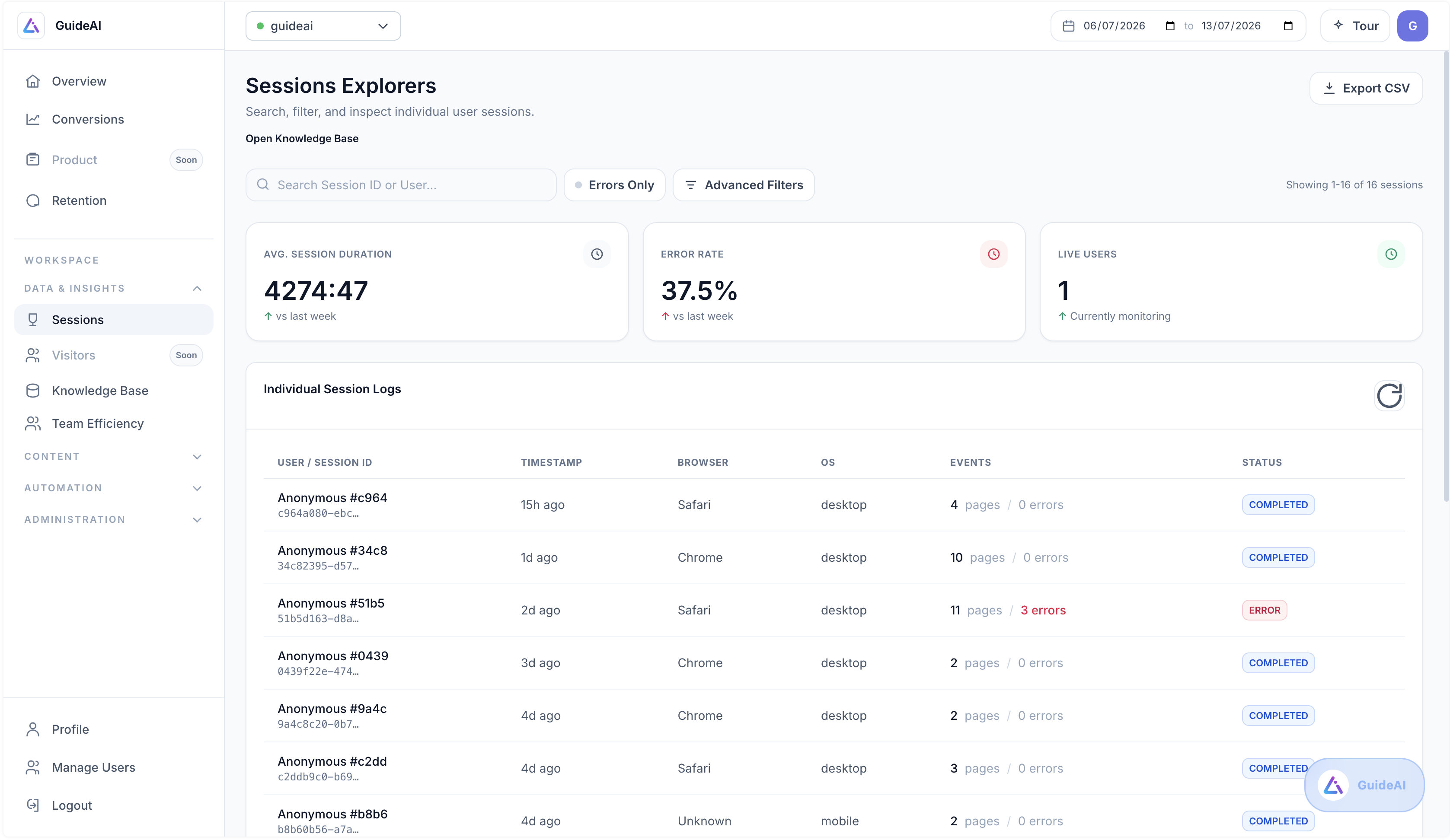This screenshot has width=1450, height=840.
Task: Click the magnifier icon in the session search
Action: [x=263, y=185]
